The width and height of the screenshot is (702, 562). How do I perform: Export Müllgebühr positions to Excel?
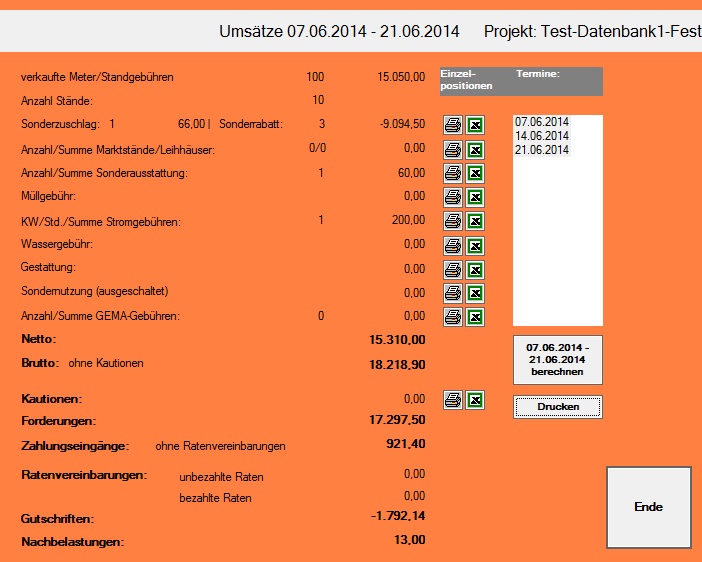coord(476,197)
